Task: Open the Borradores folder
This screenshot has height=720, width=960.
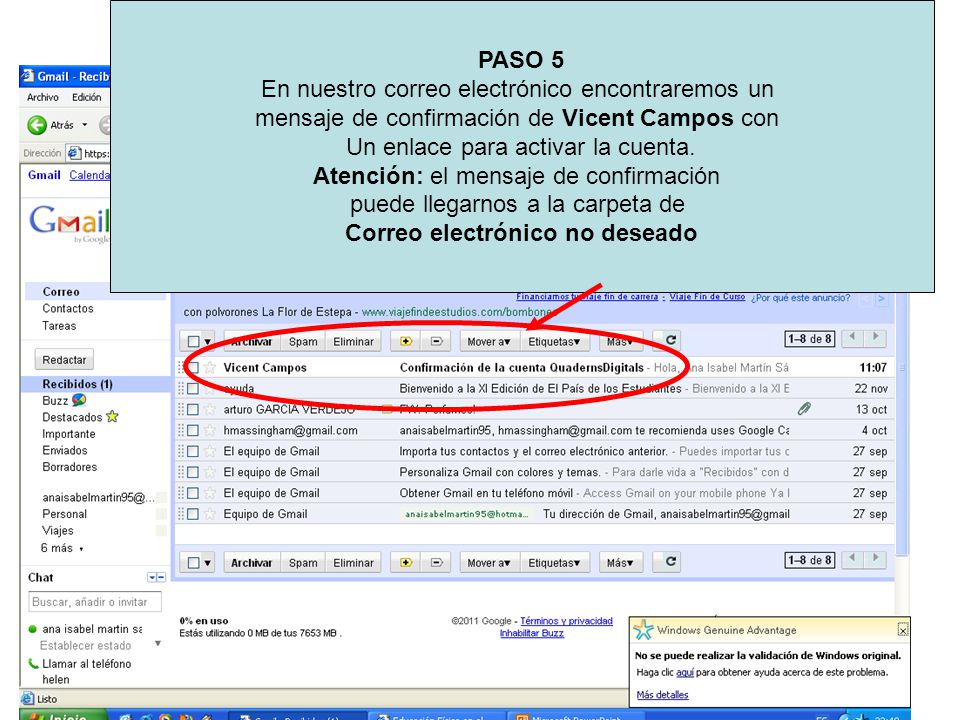Action: [x=70, y=467]
